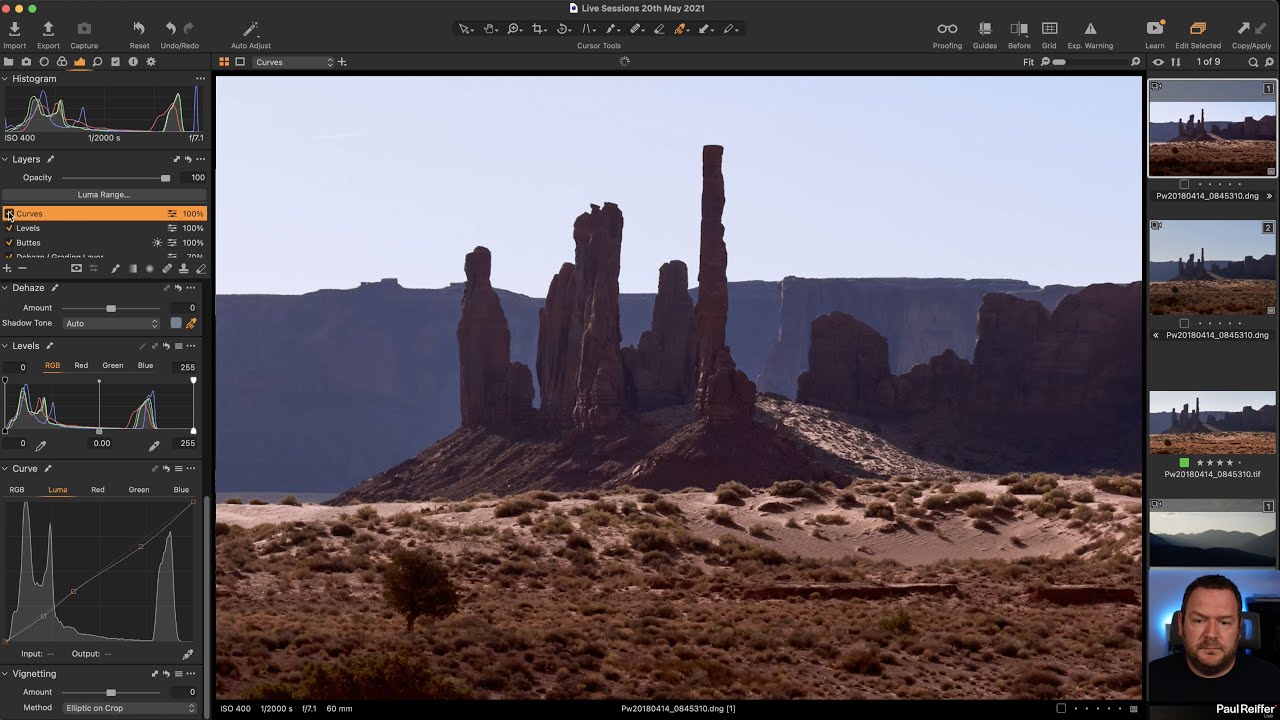
Task: Pick Dehaze shadow tone with the eyedropper
Action: point(191,323)
